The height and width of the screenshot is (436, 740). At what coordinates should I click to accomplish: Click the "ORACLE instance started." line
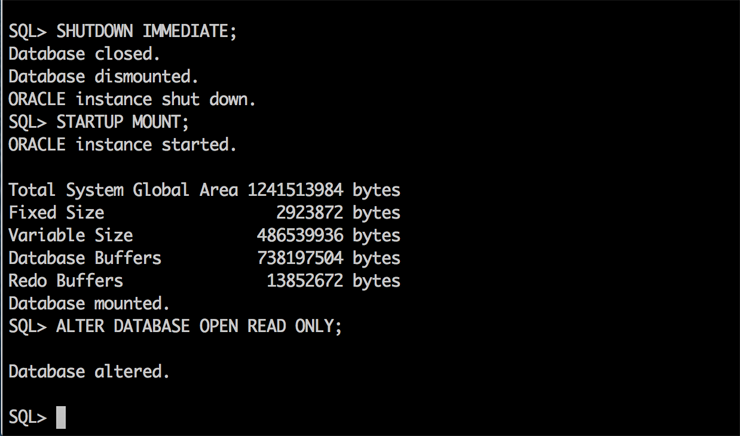point(122,145)
